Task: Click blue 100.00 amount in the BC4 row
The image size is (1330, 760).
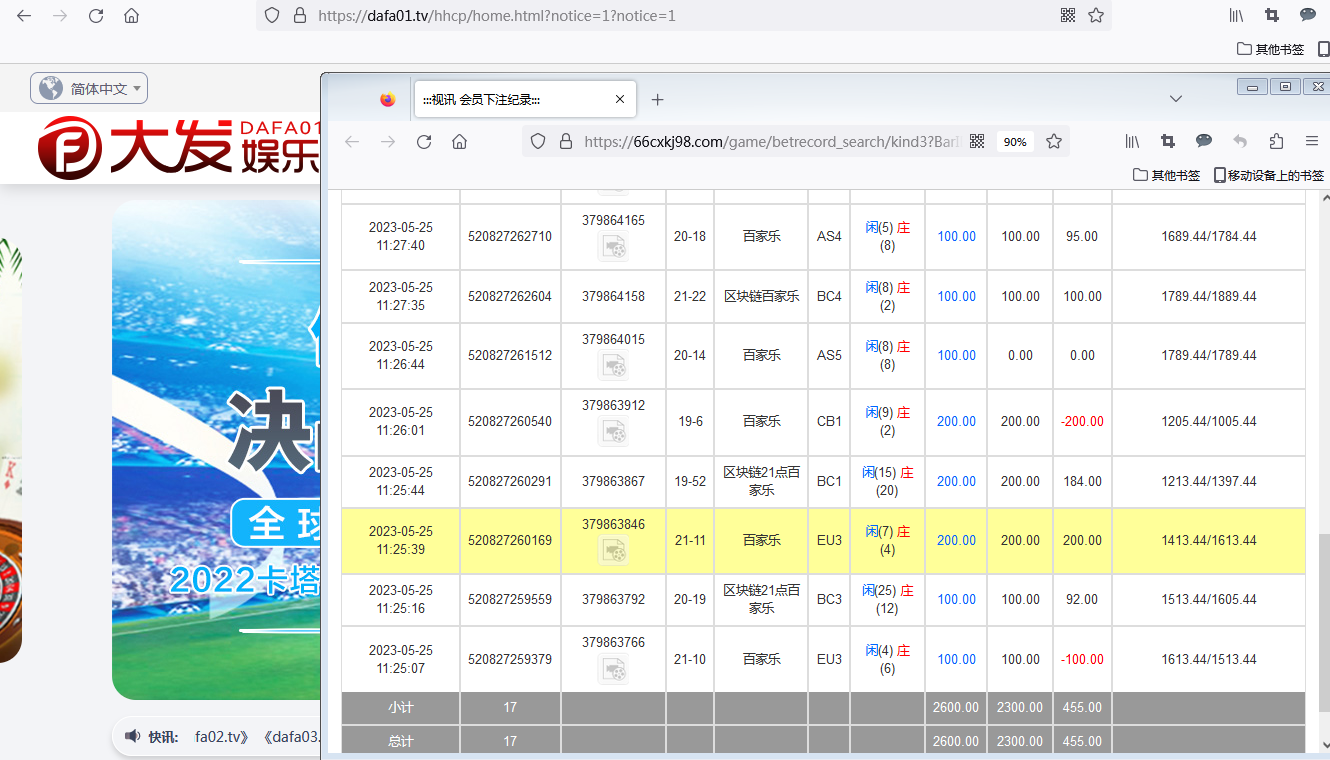Action: point(956,296)
